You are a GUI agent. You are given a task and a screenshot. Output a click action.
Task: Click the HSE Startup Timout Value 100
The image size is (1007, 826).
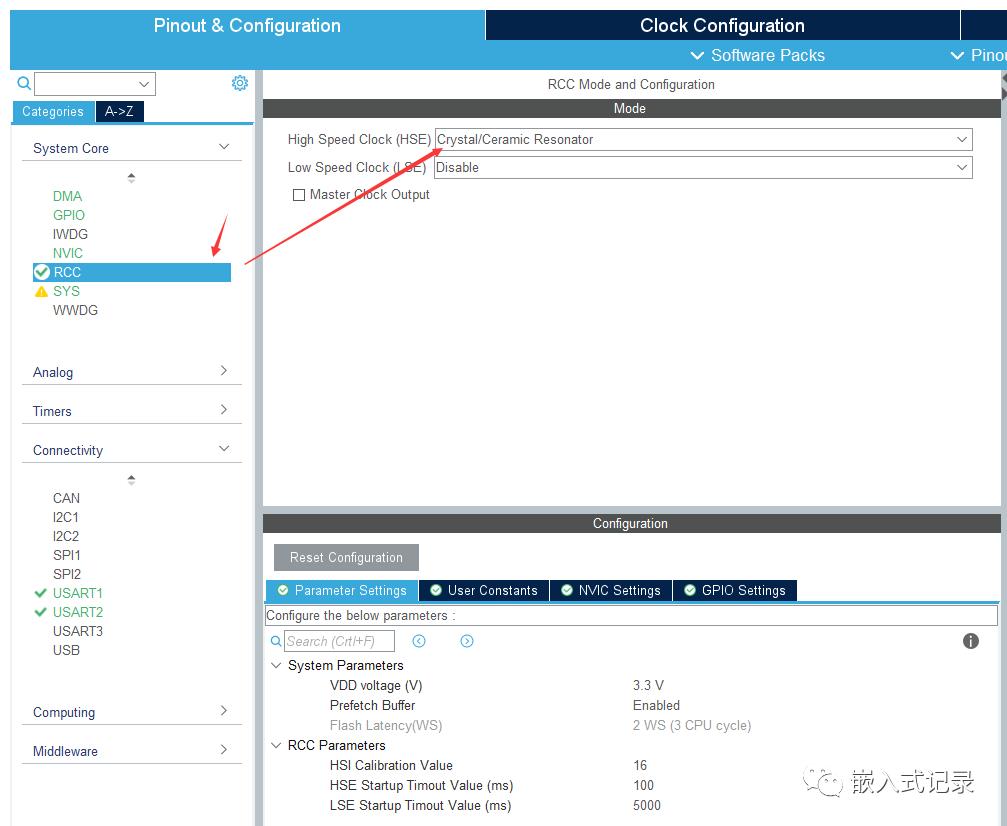(643, 785)
